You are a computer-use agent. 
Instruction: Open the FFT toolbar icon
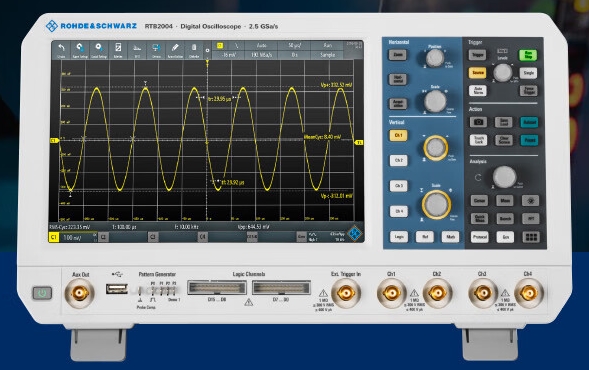137,50
